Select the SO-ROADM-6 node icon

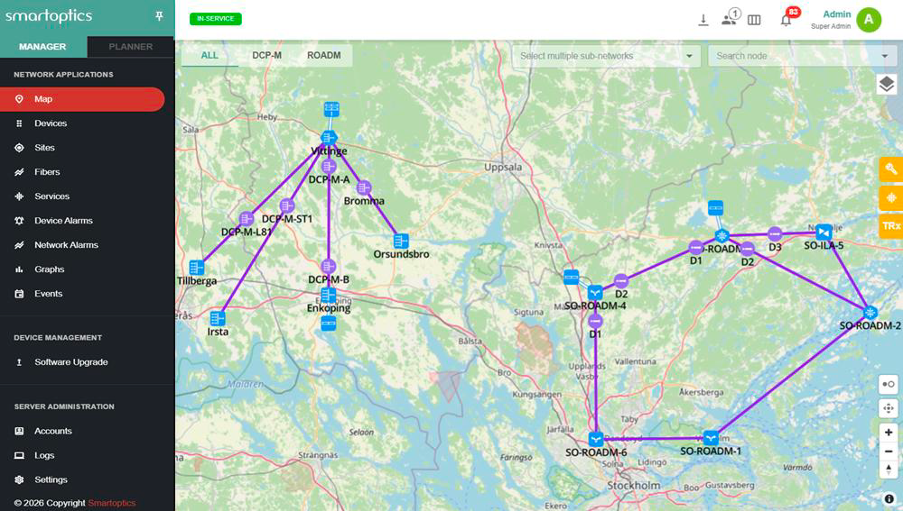coord(596,439)
